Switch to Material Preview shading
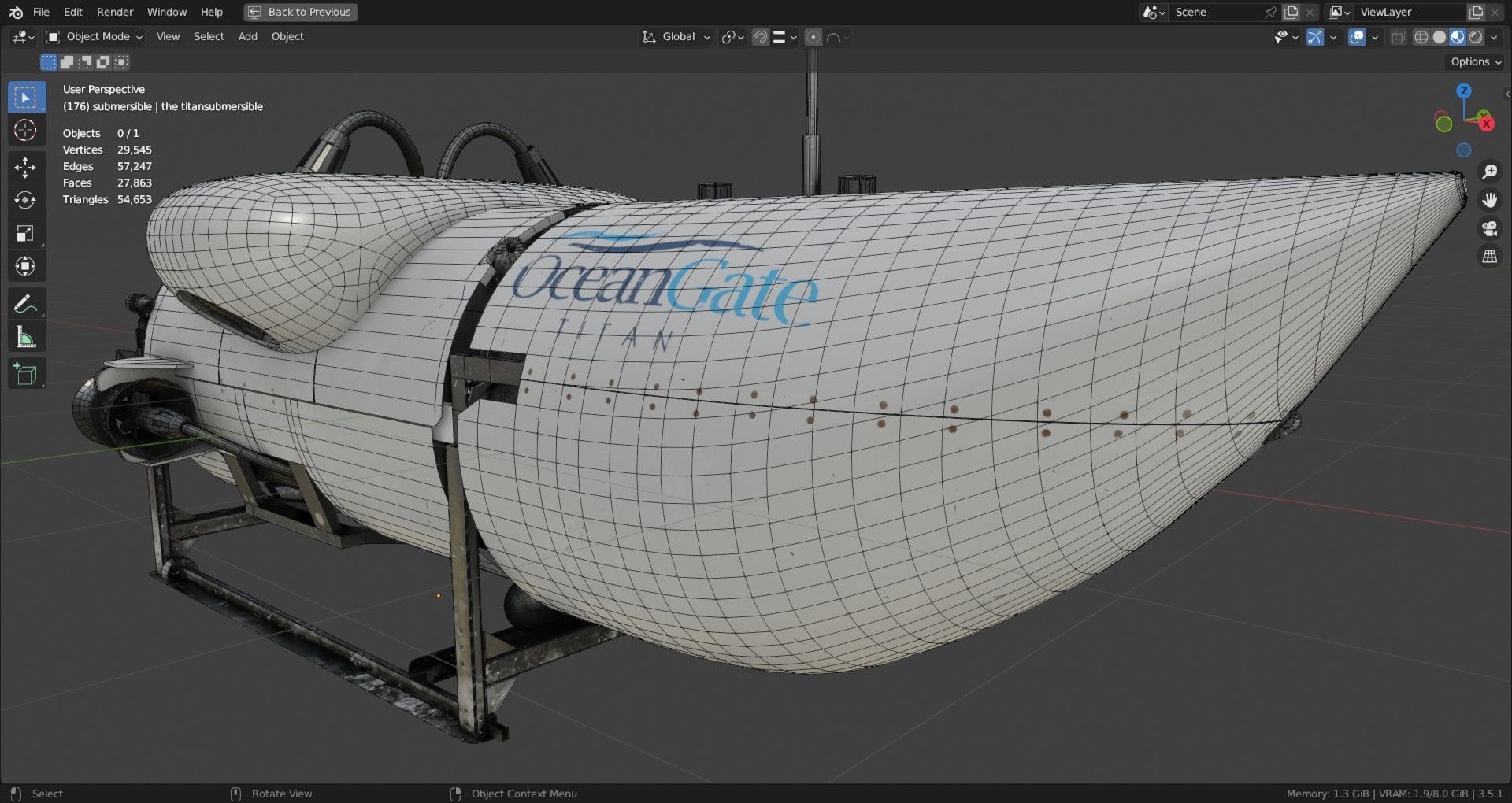 (1458, 37)
